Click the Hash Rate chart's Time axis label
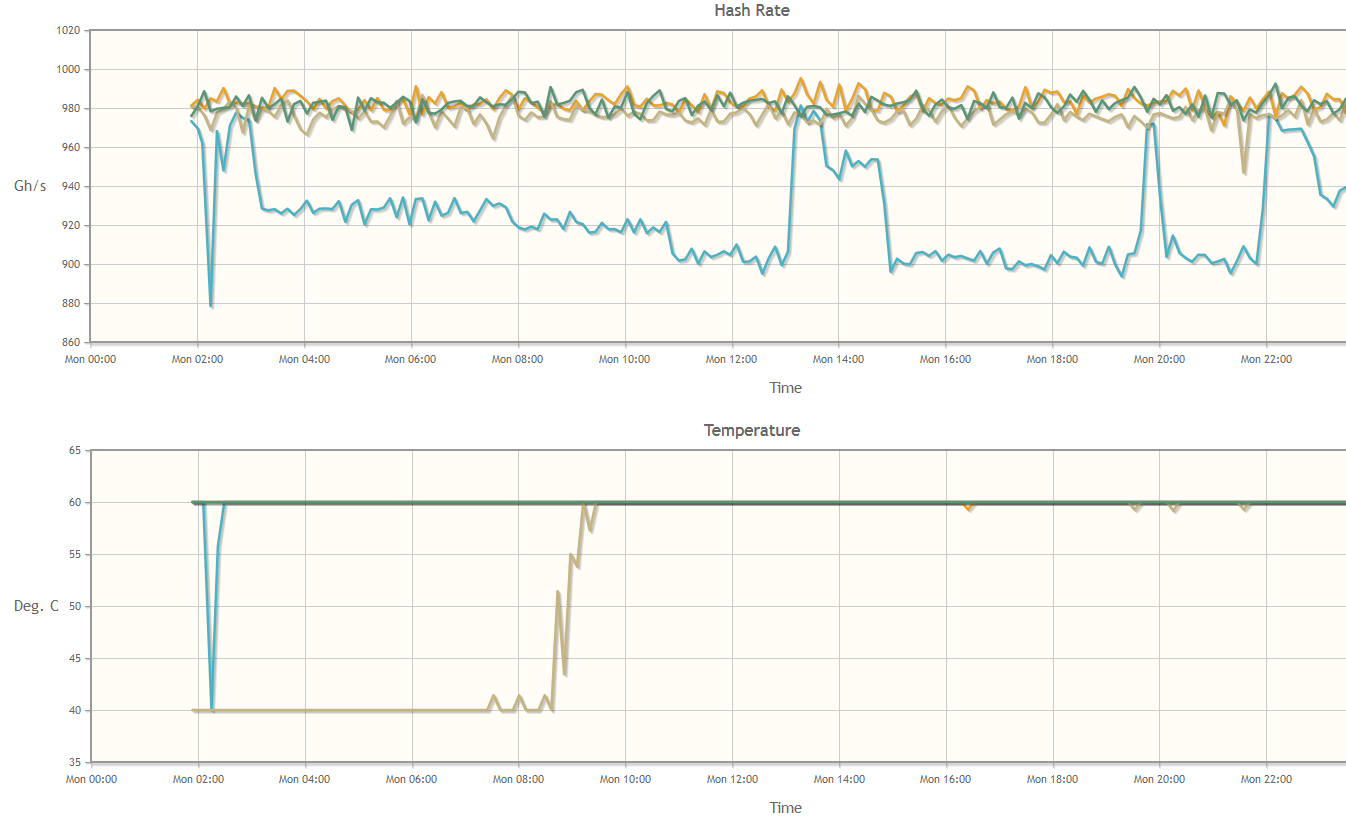 click(785, 387)
